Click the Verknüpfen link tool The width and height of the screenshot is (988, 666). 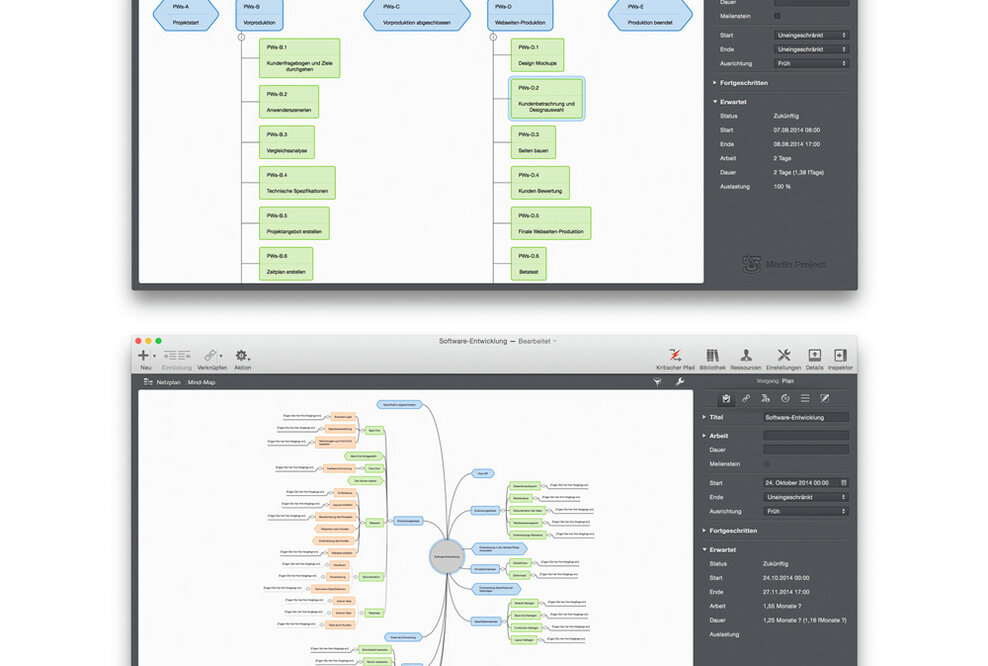(x=208, y=357)
